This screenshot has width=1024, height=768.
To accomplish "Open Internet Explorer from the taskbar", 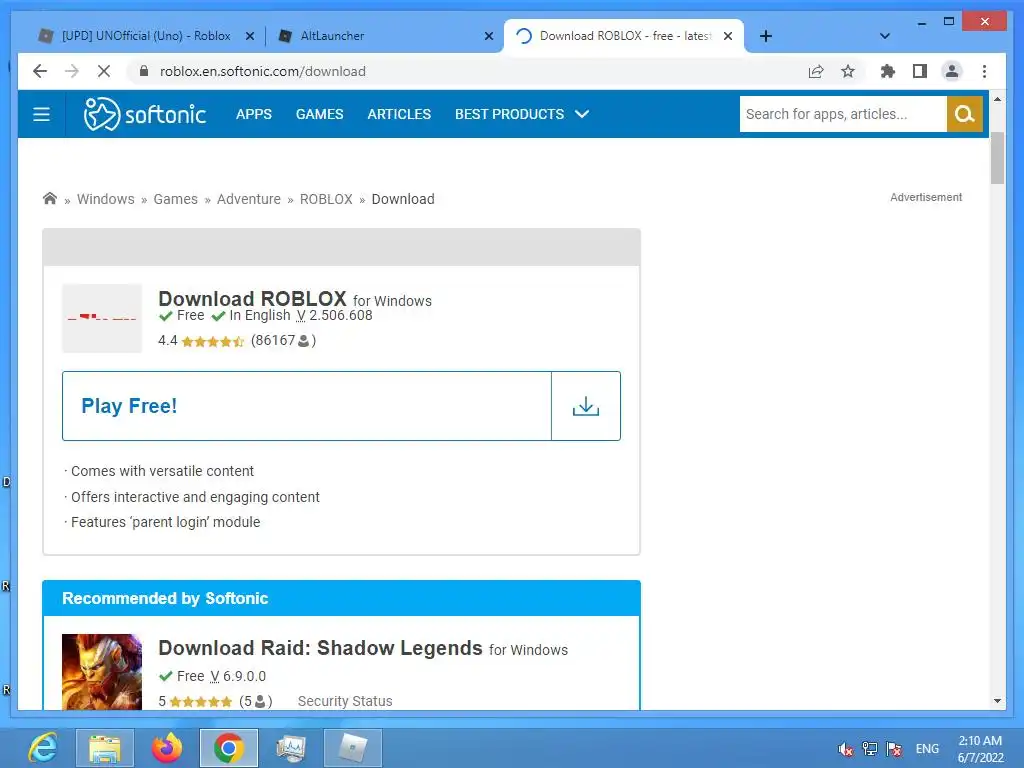I will coord(43,748).
